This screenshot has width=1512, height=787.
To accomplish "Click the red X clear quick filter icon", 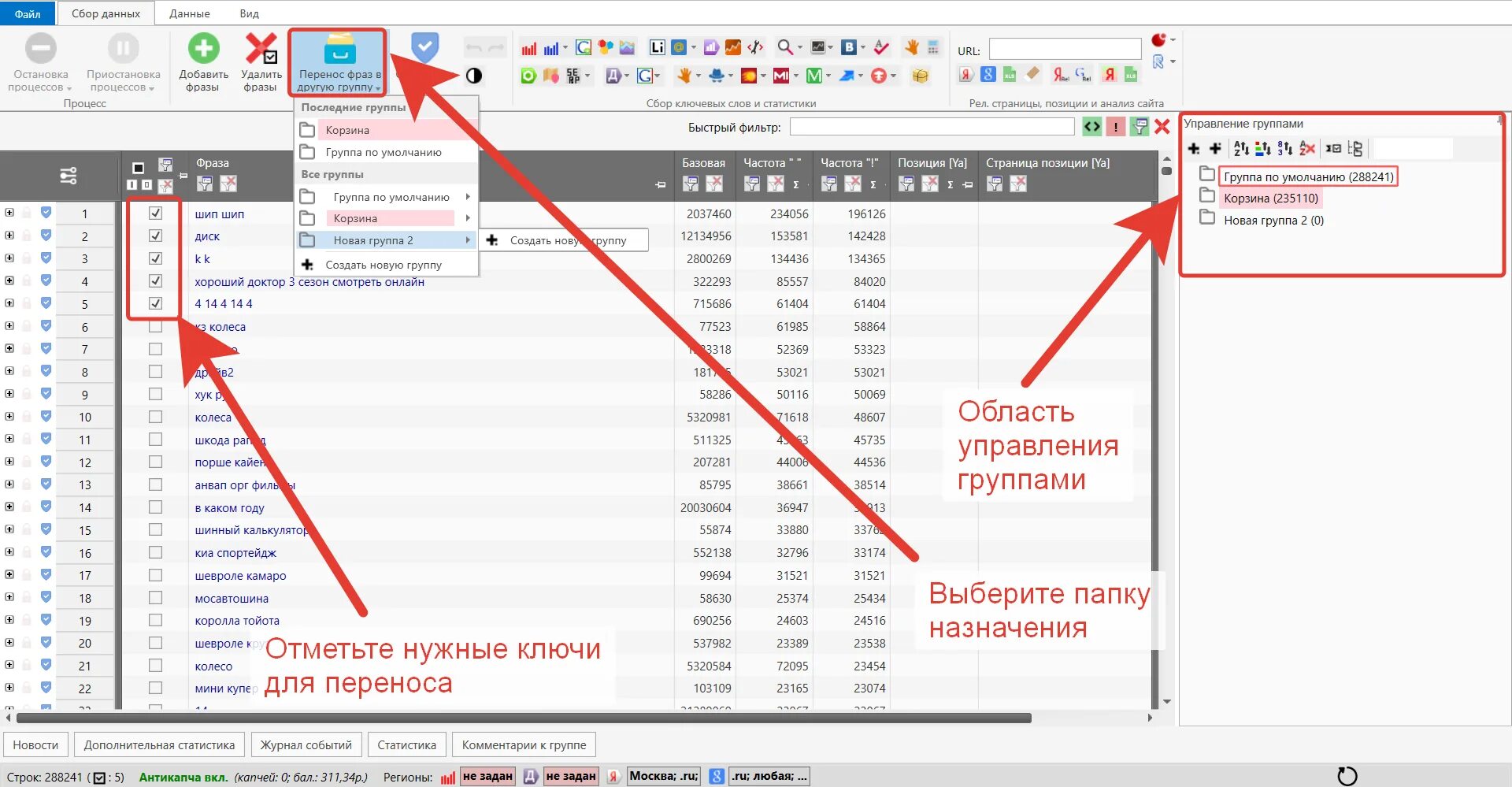I will tap(1162, 127).
